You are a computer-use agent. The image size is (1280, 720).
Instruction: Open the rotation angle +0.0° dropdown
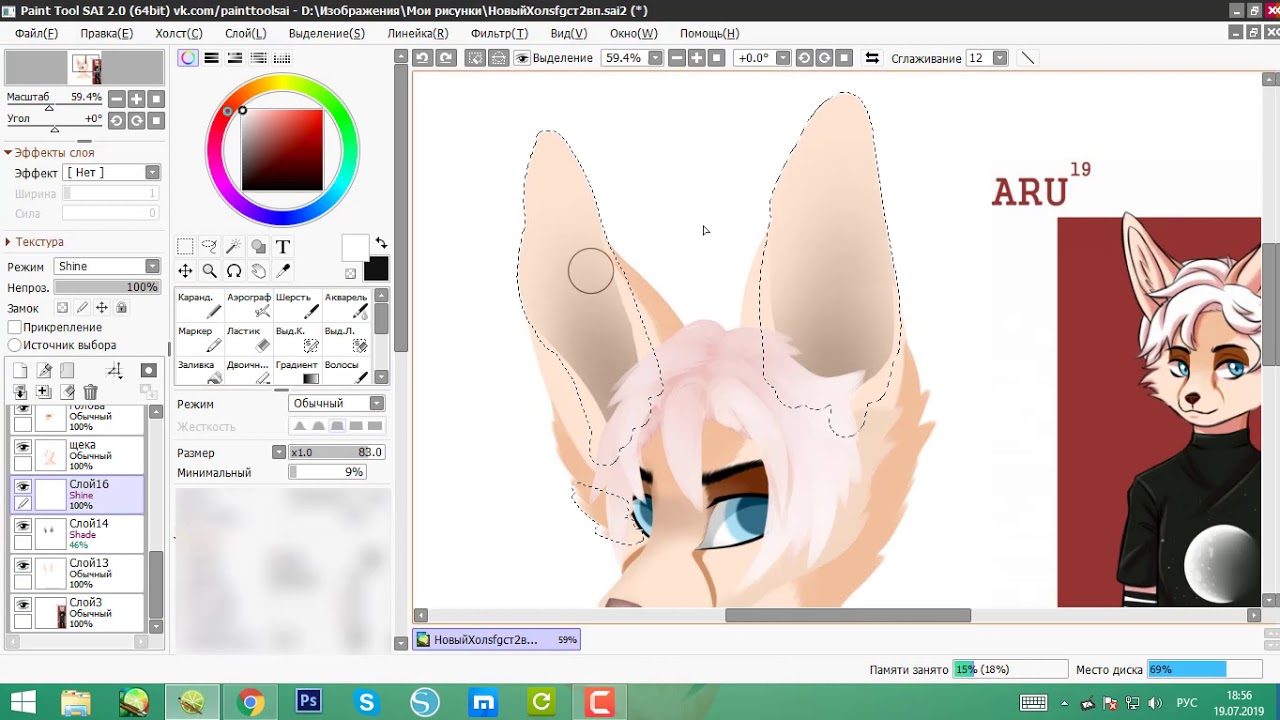pos(783,58)
